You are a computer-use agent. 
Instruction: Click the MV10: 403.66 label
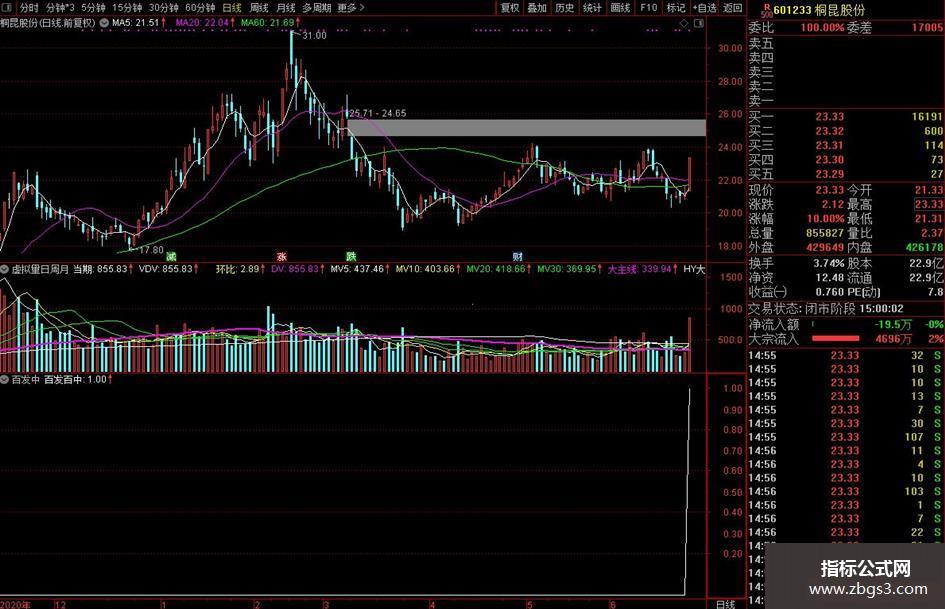[x=428, y=269]
